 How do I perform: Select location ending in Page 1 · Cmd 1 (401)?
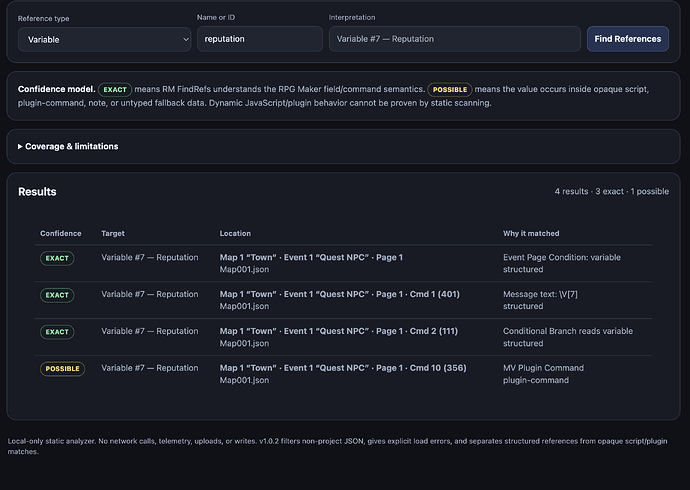[x=340, y=294]
